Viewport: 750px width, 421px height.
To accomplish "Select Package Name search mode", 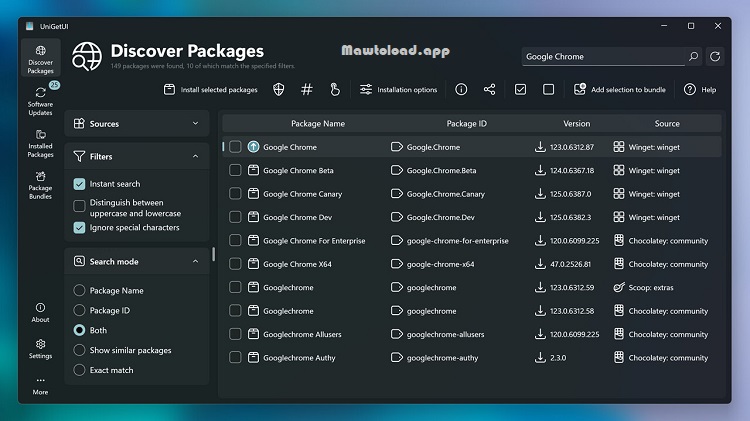I will coord(79,290).
